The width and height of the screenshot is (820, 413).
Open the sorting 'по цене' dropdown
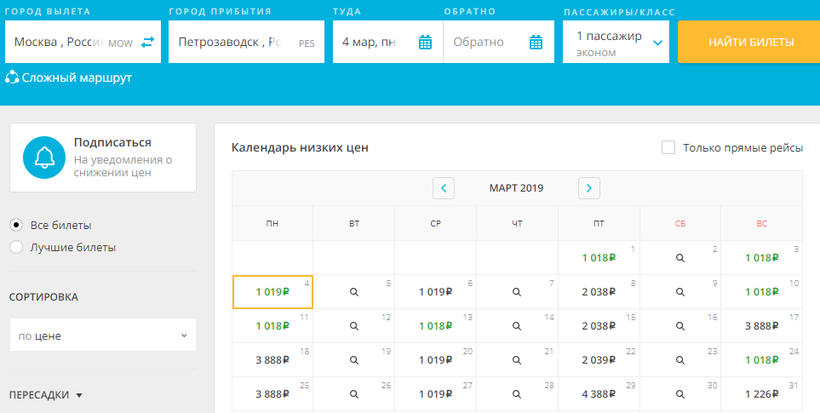pos(103,336)
